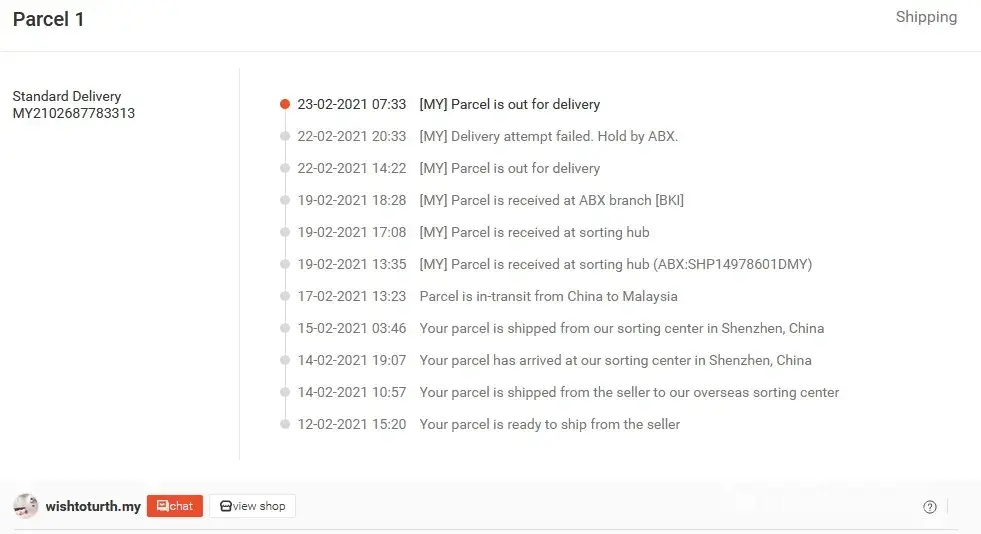
Task: Click the view shop button
Action: click(x=252, y=506)
